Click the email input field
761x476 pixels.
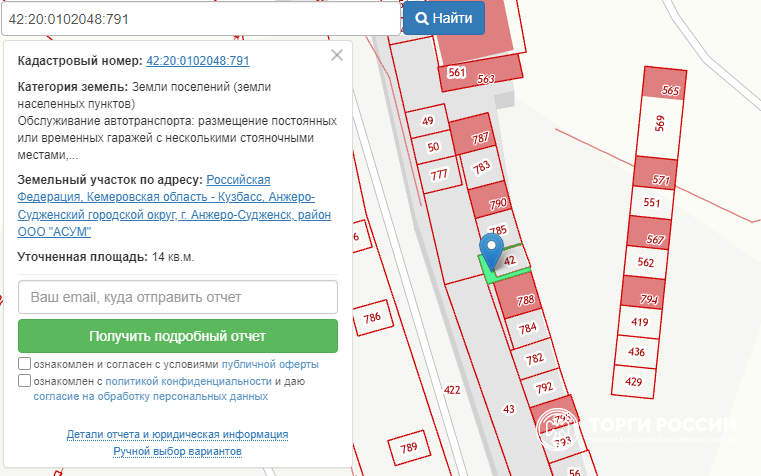pyautogui.click(x=178, y=297)
